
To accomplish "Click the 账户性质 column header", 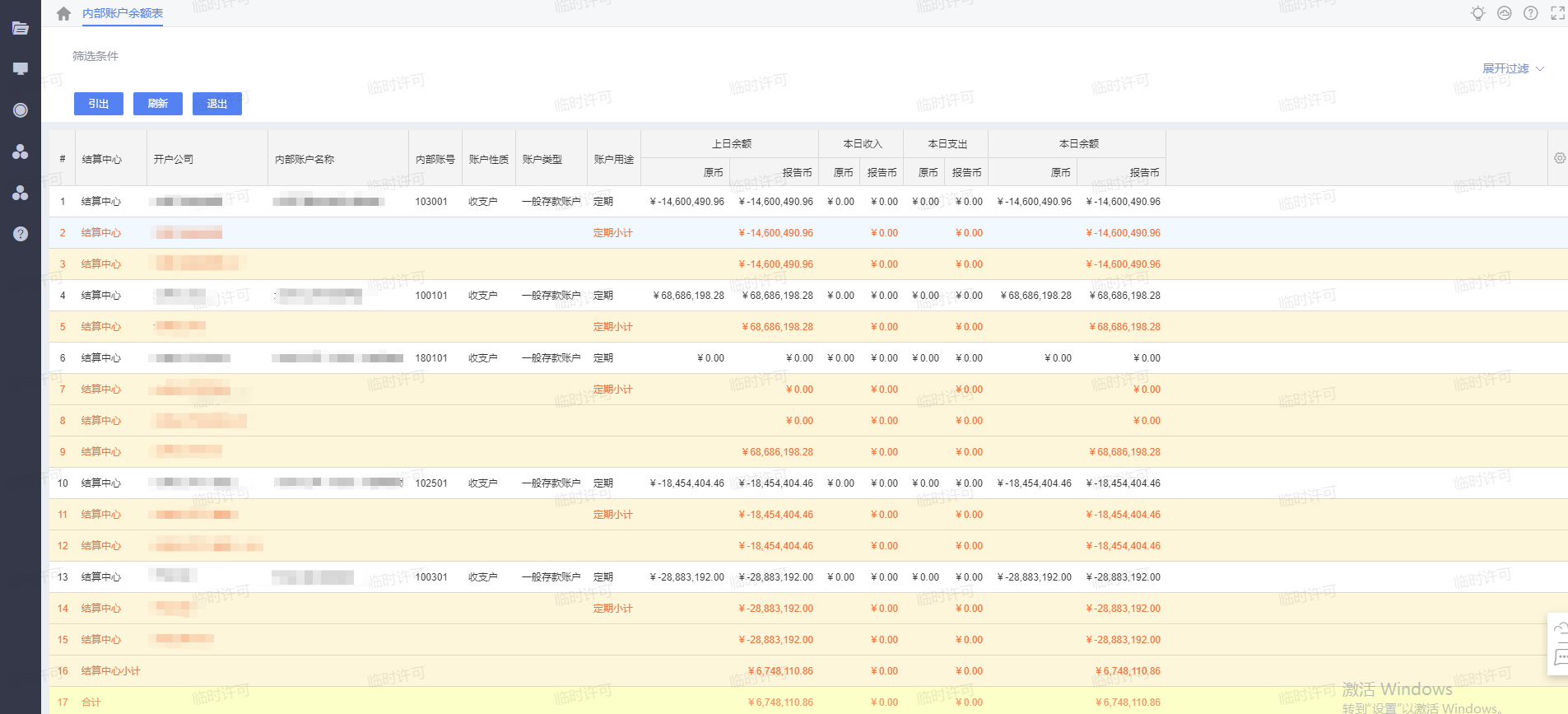I will pyautogui.click(x=489, y=159).
